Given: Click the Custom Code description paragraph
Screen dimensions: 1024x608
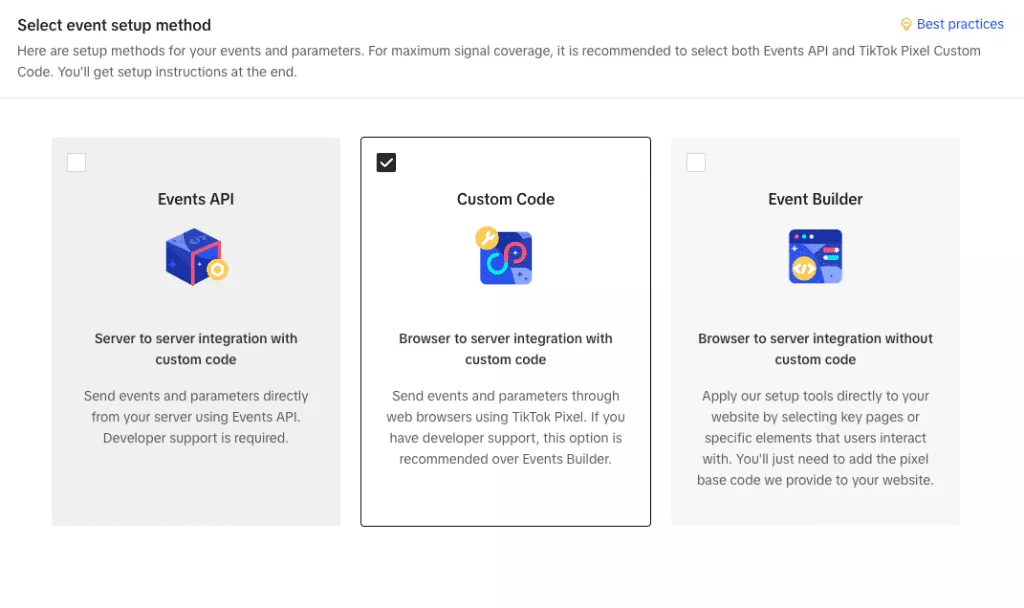Looking at the screenshot, I should coord(505,427).
